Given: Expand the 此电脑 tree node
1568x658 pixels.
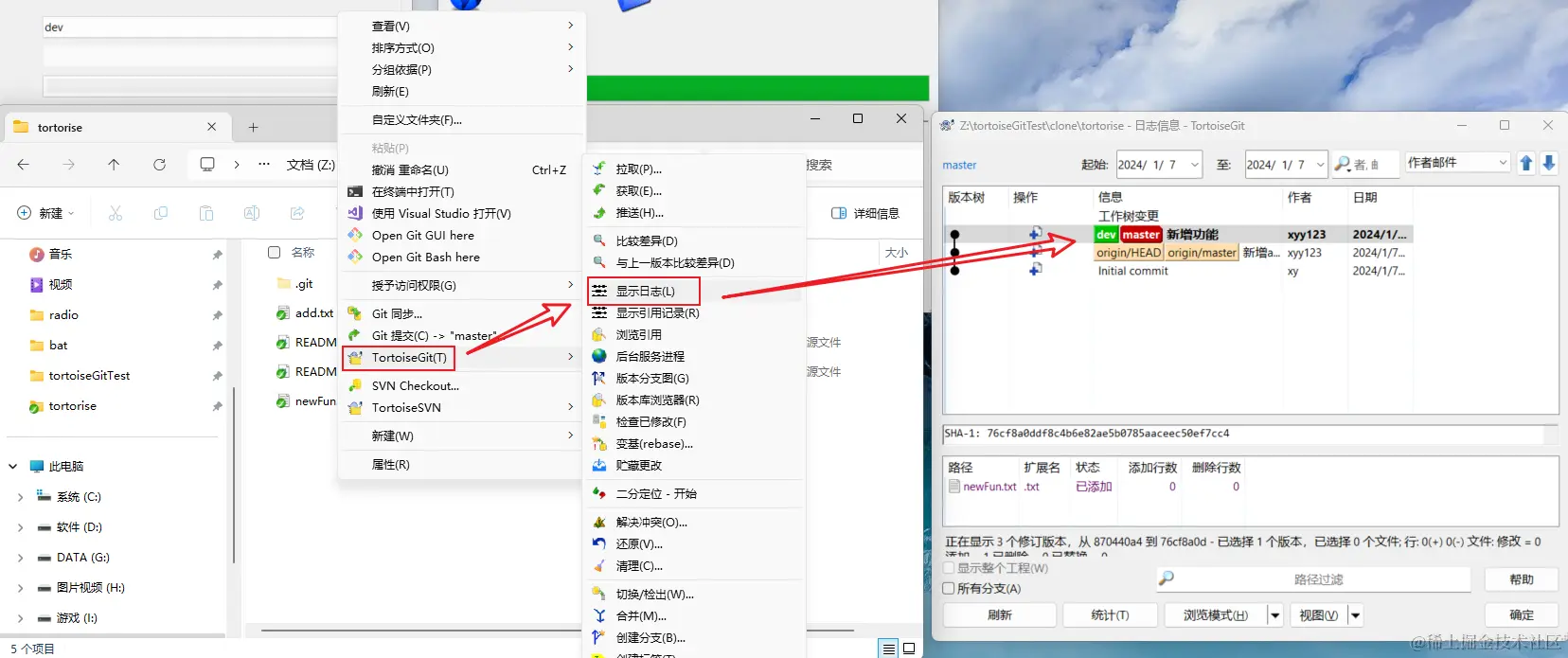Looking at the screenshot, I should click(13, 466).
